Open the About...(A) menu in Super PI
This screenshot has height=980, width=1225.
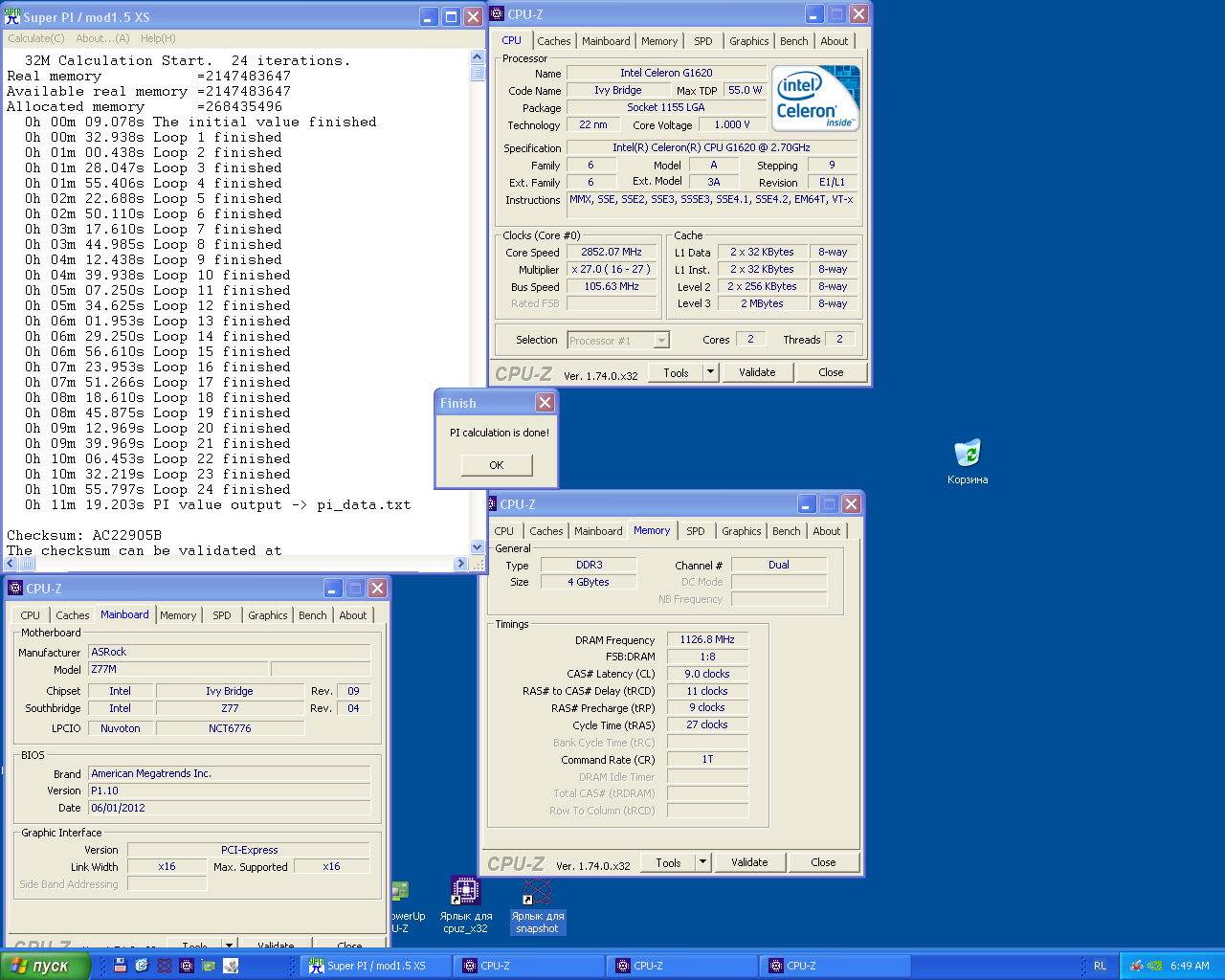[x=102, y=38]
